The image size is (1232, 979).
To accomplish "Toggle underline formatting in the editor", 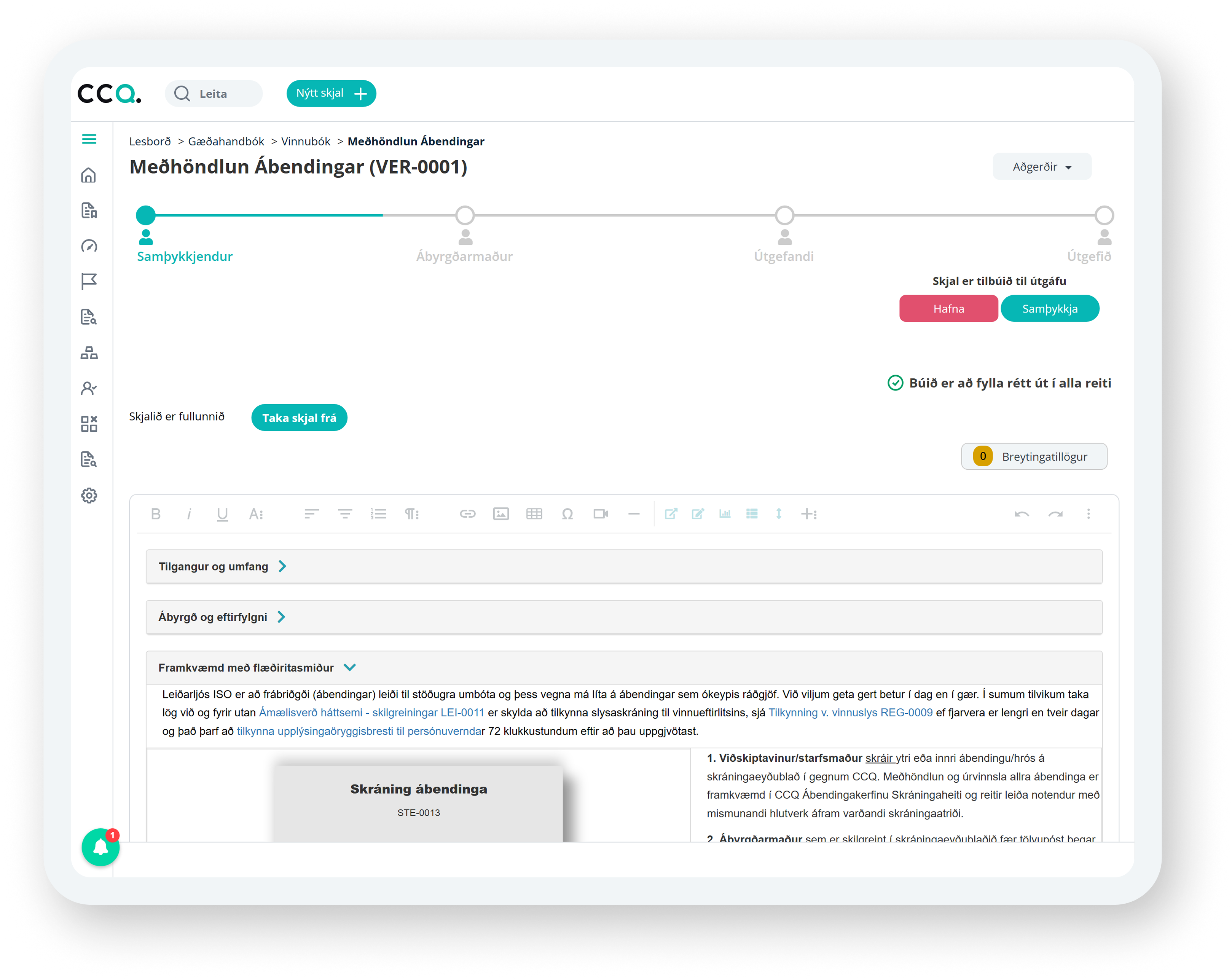I will click(222, 514).
